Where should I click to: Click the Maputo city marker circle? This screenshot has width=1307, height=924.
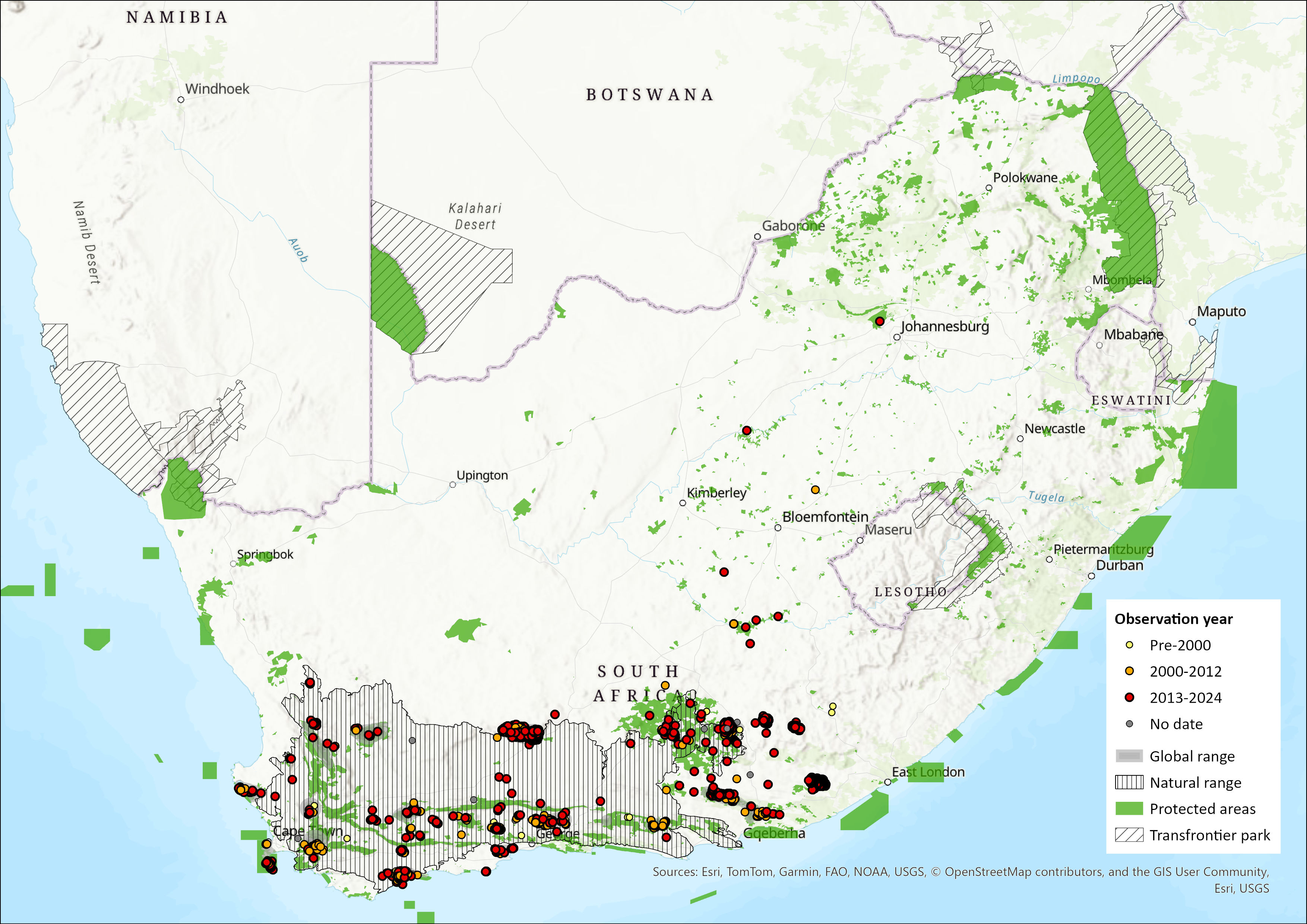click(1193, 322)
